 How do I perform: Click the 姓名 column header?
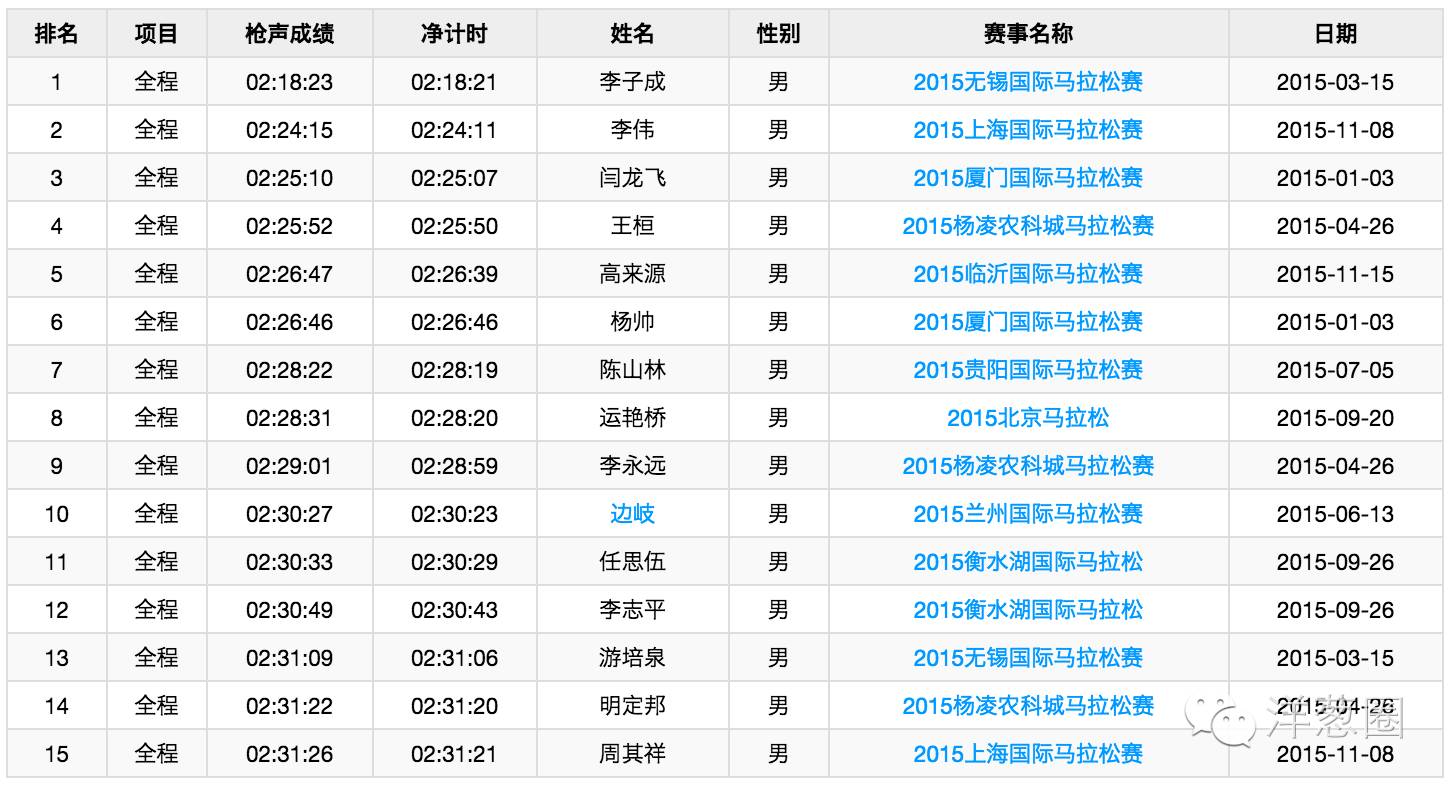(632, 34)
